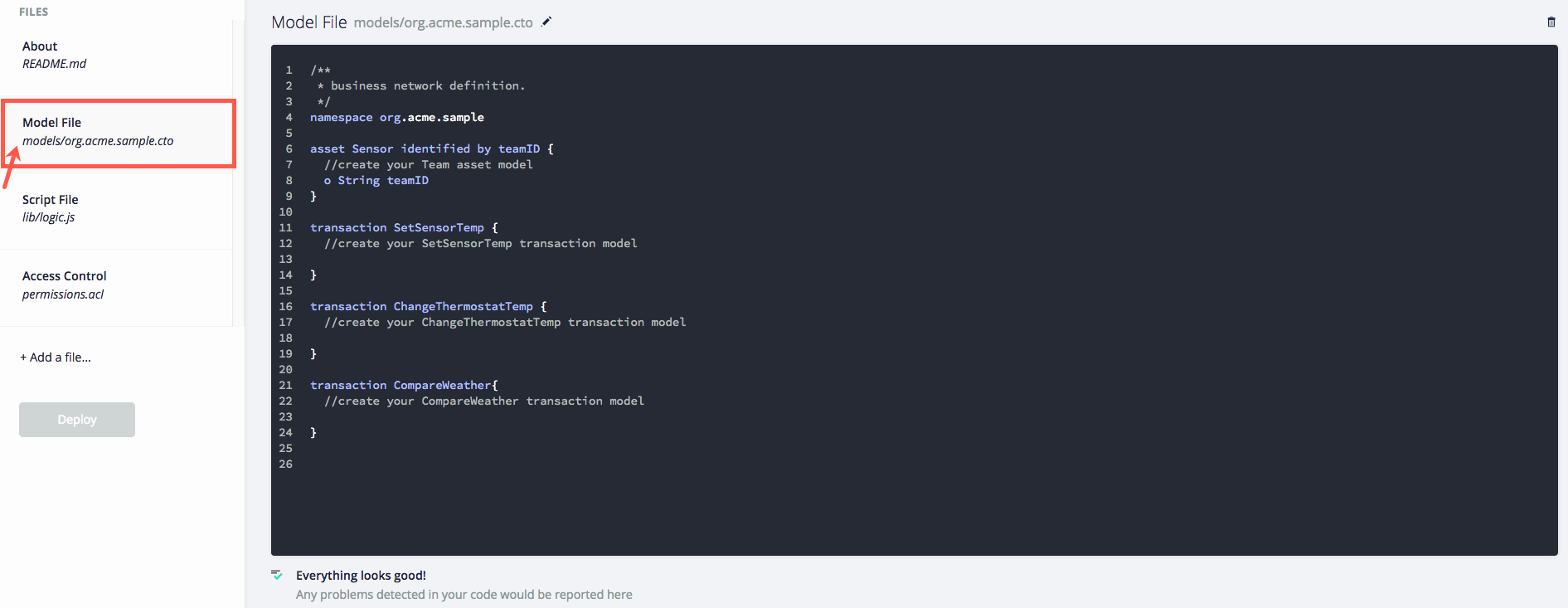Select Model File org.acme.sample.cto
1568x608 pixels.
pos(119,134)
